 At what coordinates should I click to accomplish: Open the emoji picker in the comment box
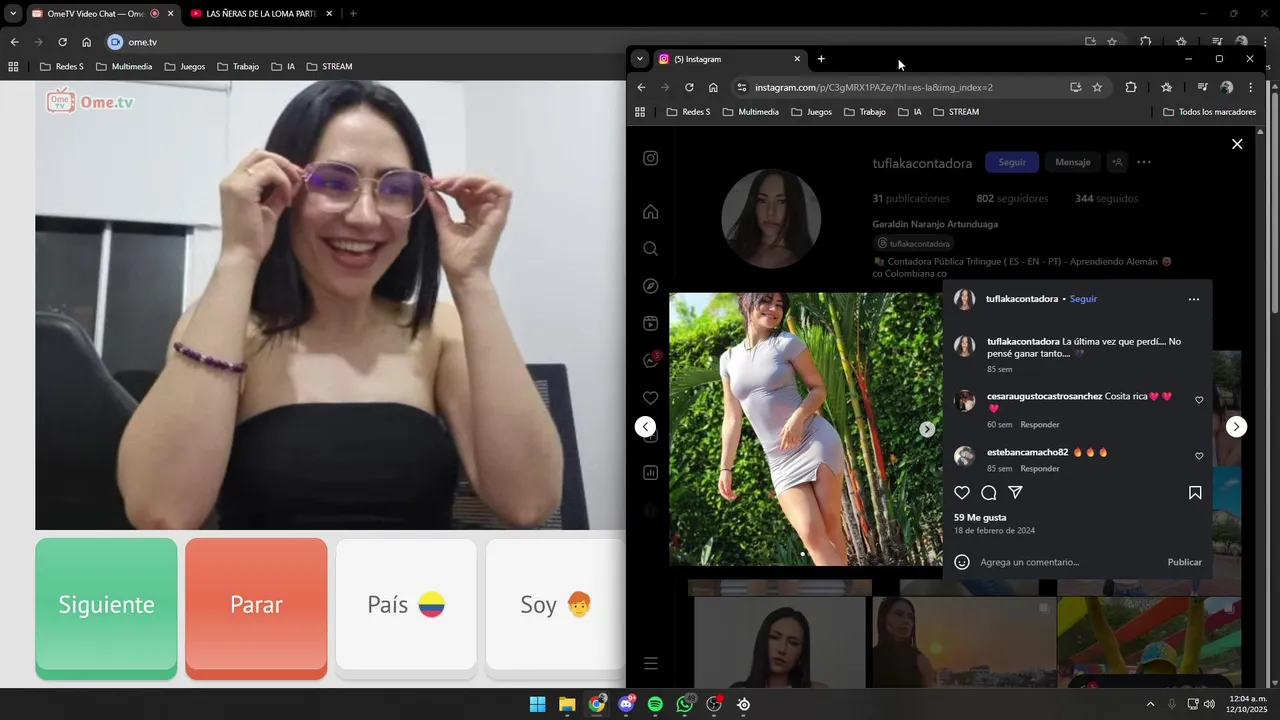pos(962,562)
